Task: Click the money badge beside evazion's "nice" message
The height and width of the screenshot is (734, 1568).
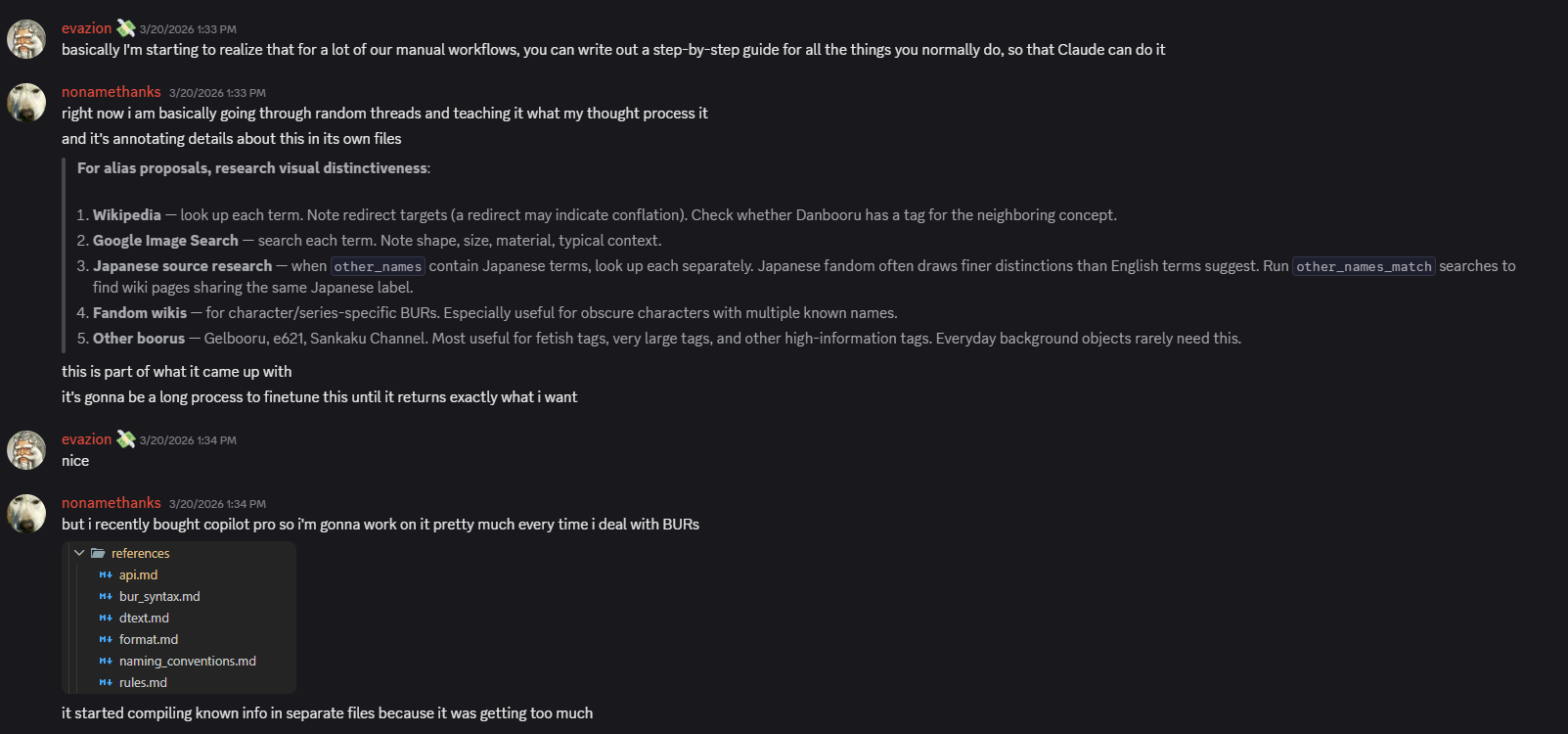Action: 126,439
